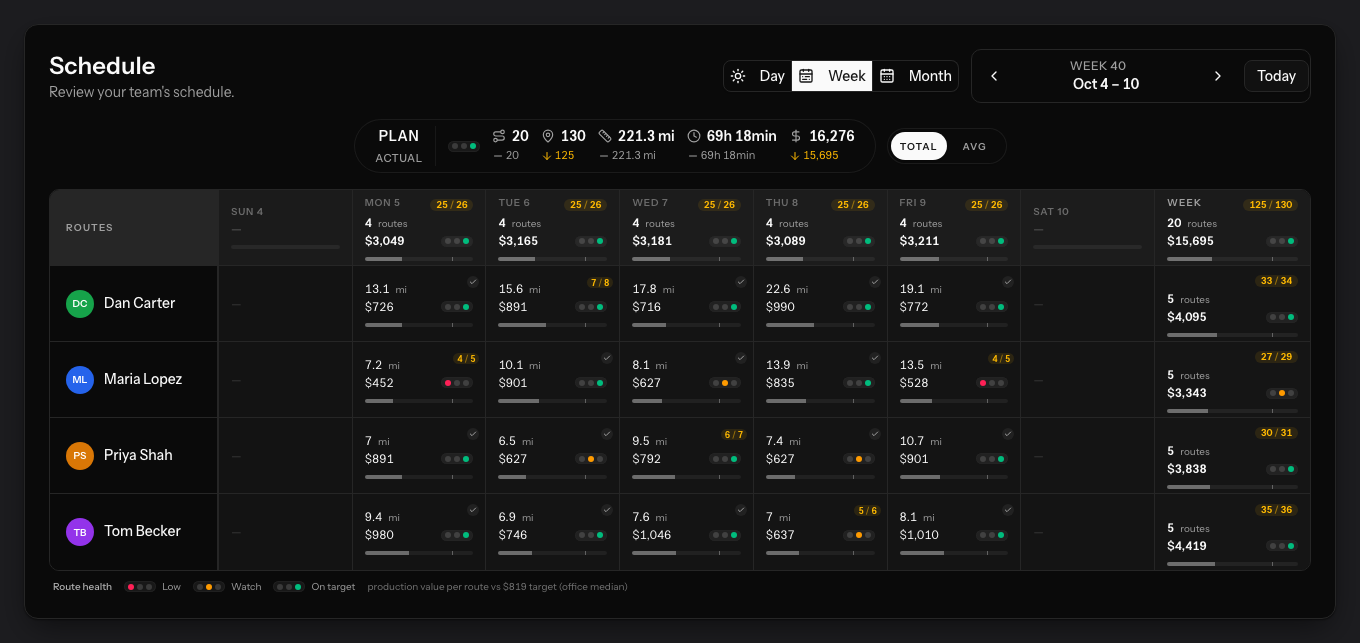Viewport: 1360px width, 643px height.
Task: Click the dollar icon beside 16,276
Action: (x=796, y=136)
